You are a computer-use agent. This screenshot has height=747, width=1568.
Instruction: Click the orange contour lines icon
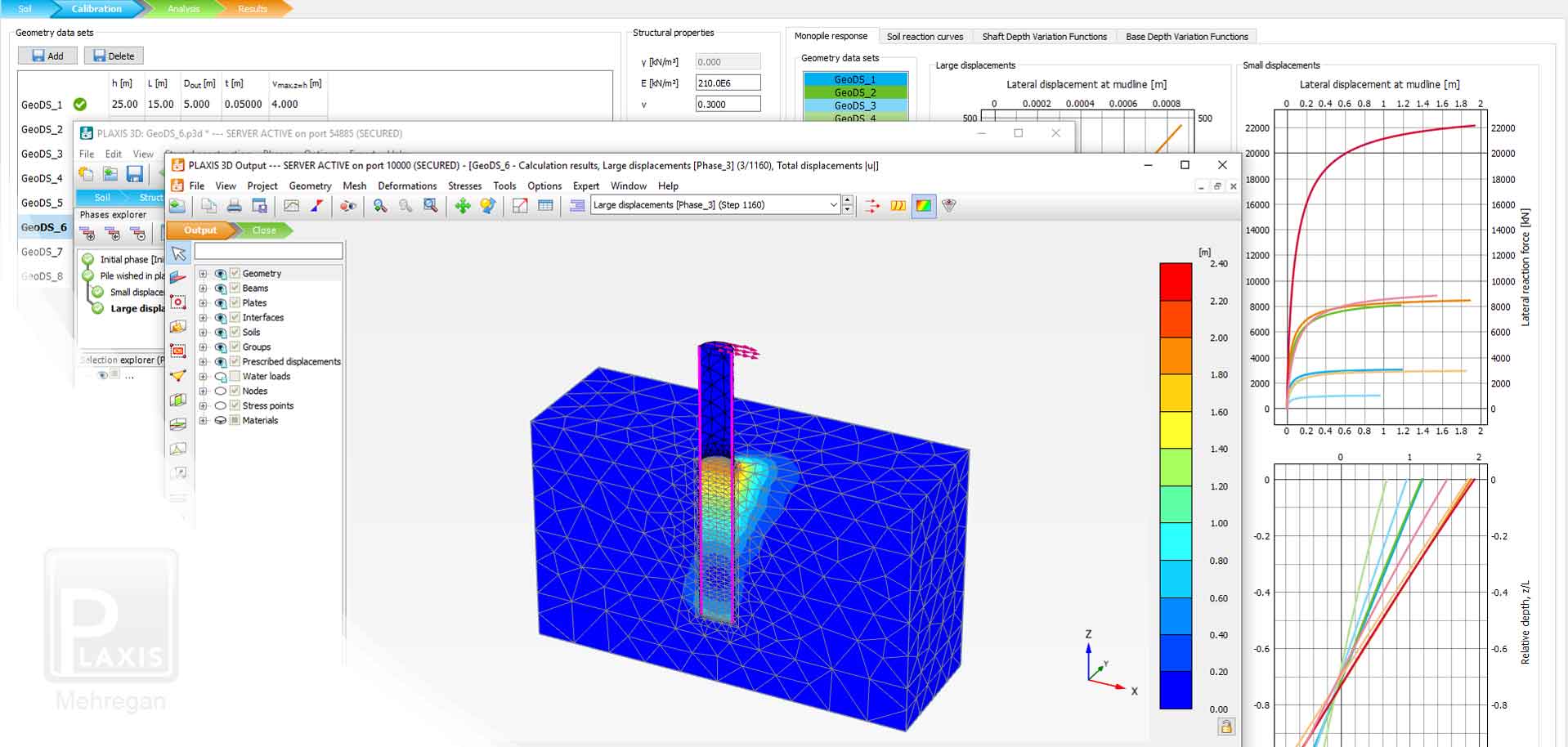(x=898, y=206)
